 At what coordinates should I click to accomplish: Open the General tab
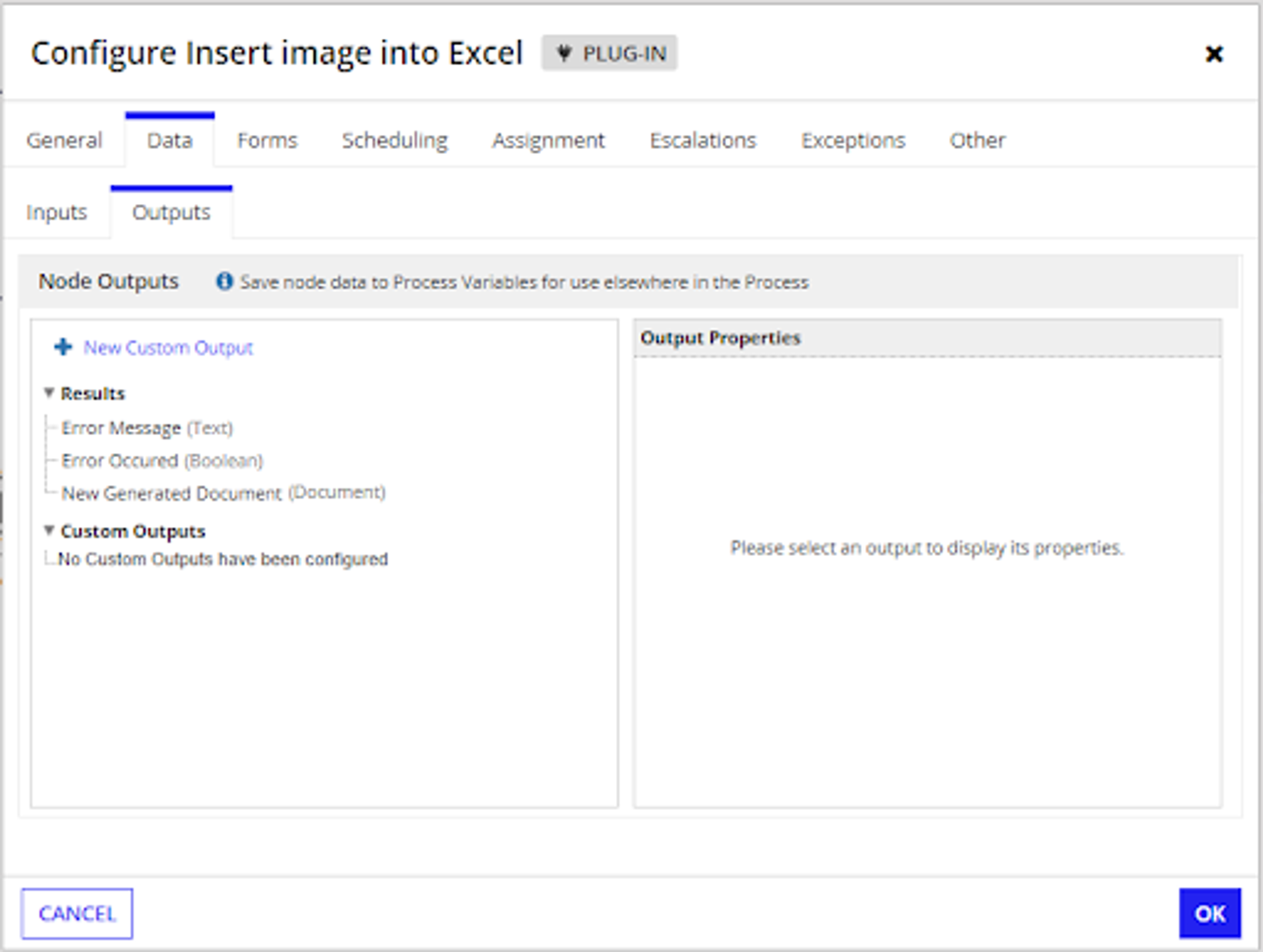coord(64,140)
